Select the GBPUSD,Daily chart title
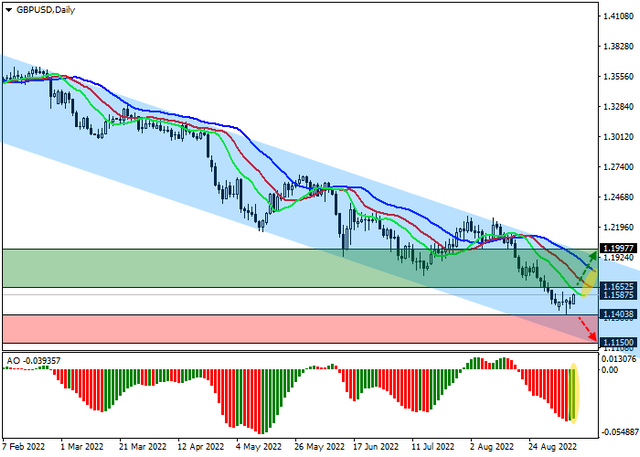Viewport: 640px width, 457px height. (46, 10)
